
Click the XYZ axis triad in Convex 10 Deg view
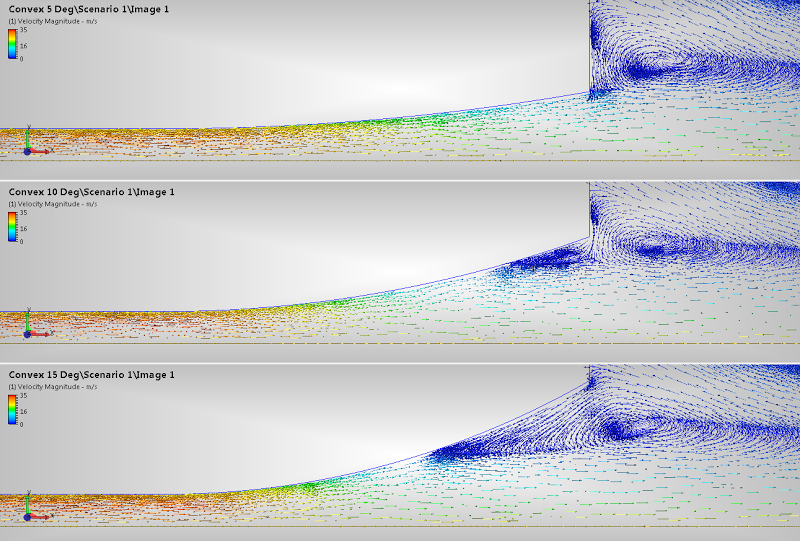[37, 323]
